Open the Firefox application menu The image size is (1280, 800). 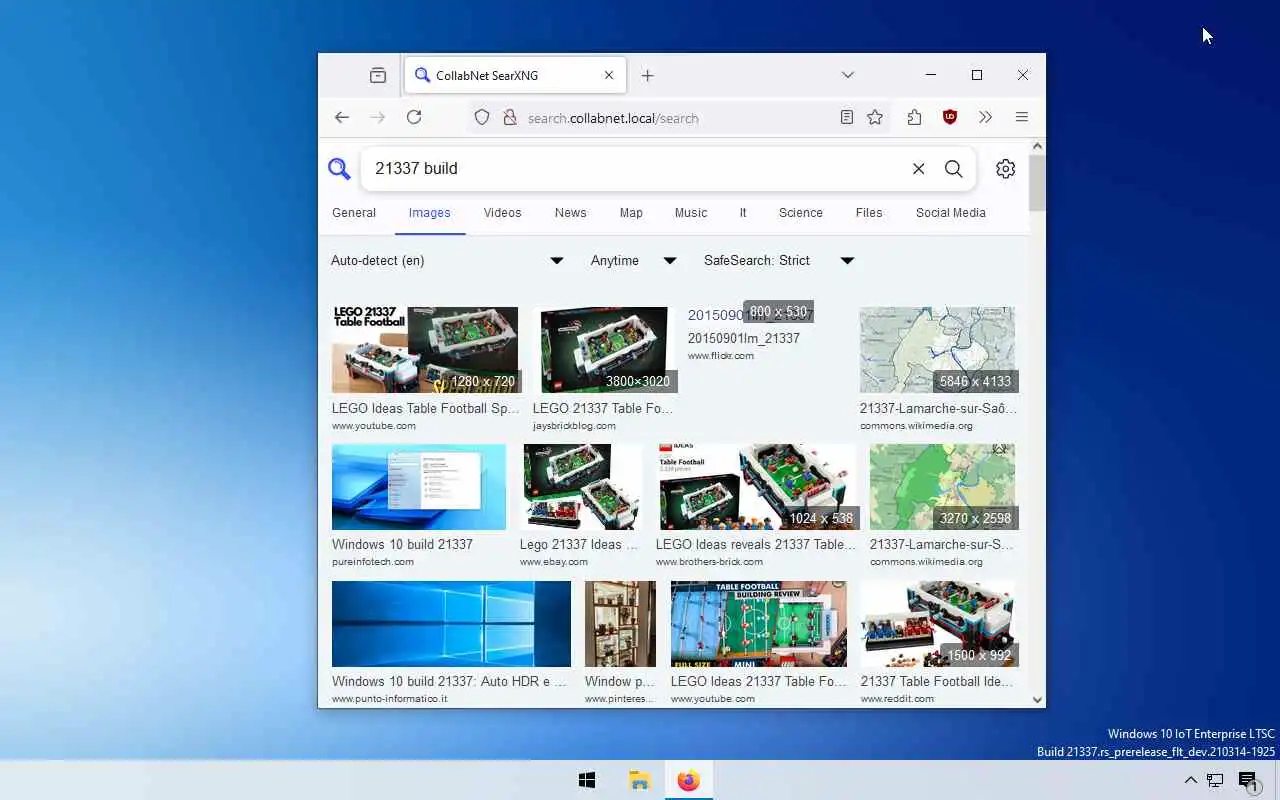point(1021,117)
